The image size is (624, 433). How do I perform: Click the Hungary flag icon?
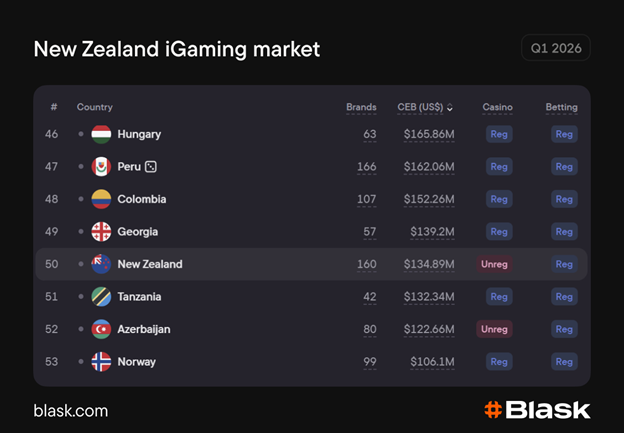(x=101, y=134)
